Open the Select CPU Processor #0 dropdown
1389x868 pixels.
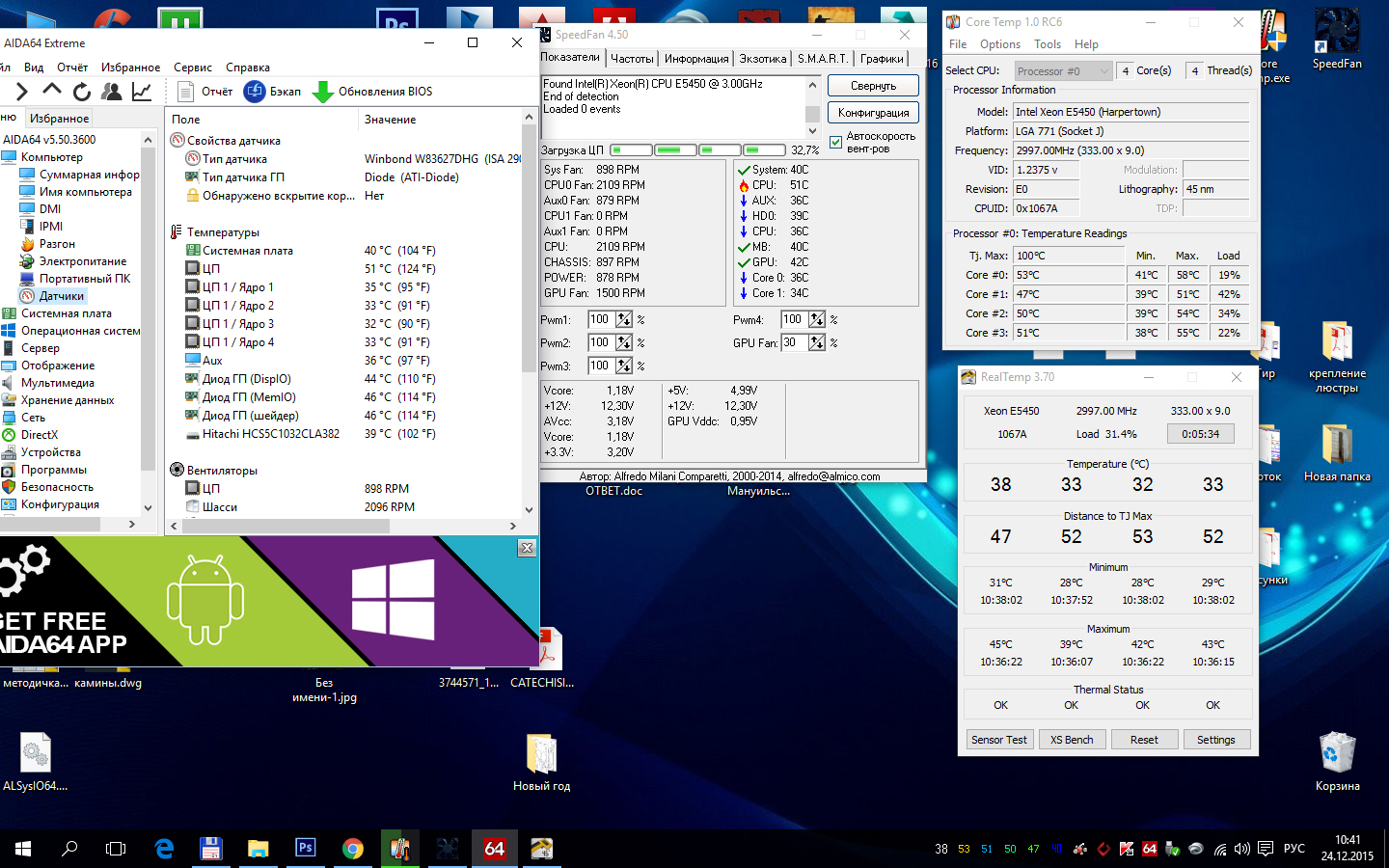click(x=1062, y=71)
